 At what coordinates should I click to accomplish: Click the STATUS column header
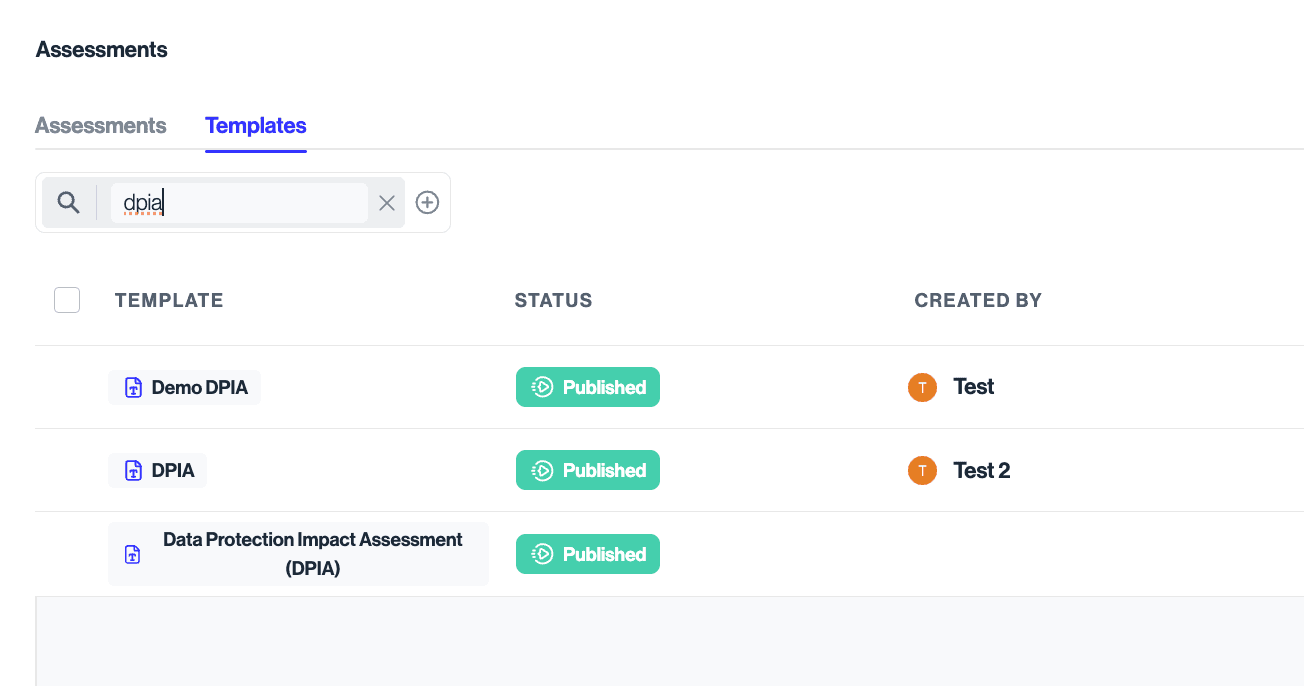553,301
